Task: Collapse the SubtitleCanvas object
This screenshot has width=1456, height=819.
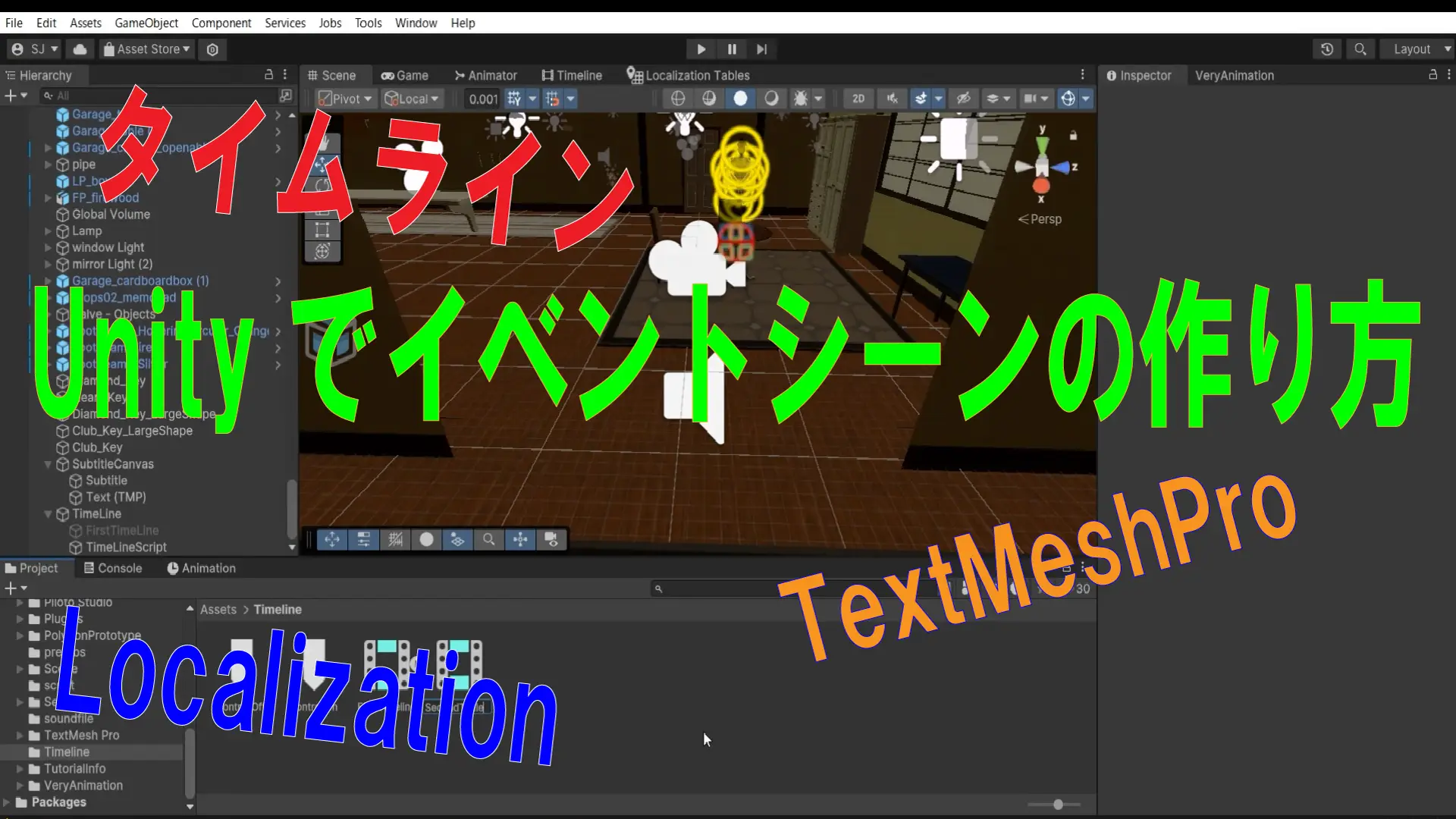Action: pos(48,464)
